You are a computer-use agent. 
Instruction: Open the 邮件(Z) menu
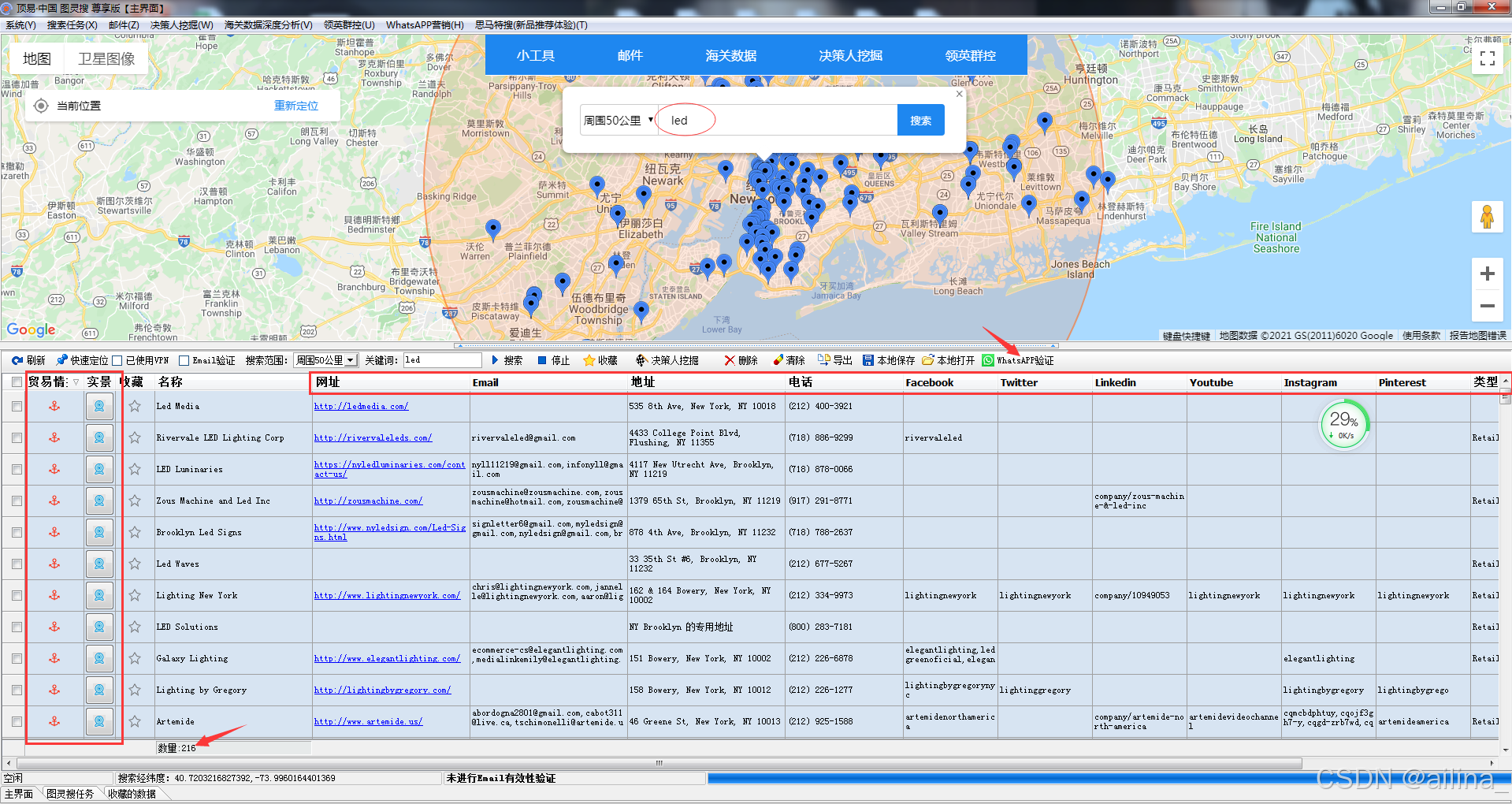point(124,25)
